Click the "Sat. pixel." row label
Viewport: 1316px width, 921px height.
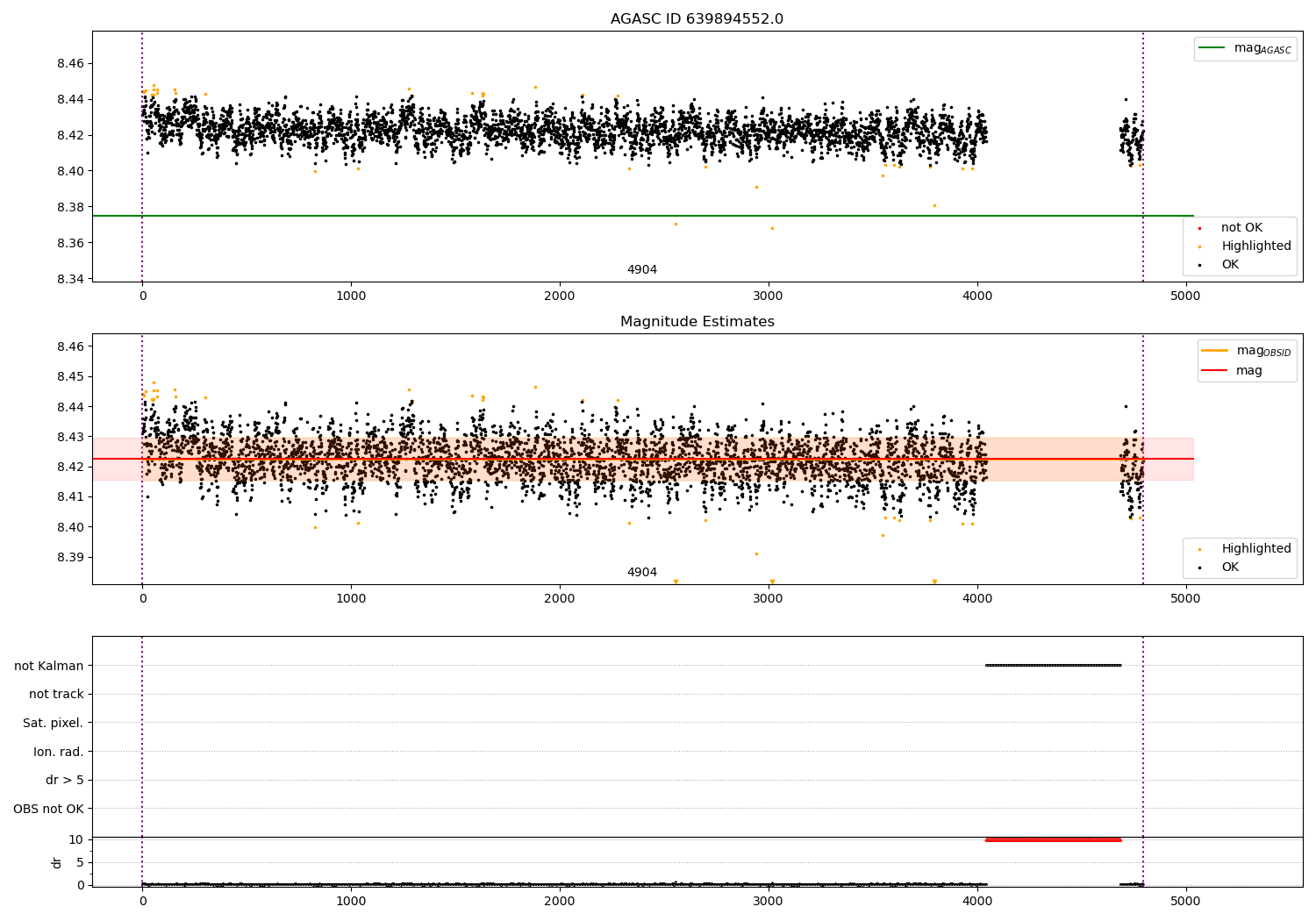(x=53, y=723)
